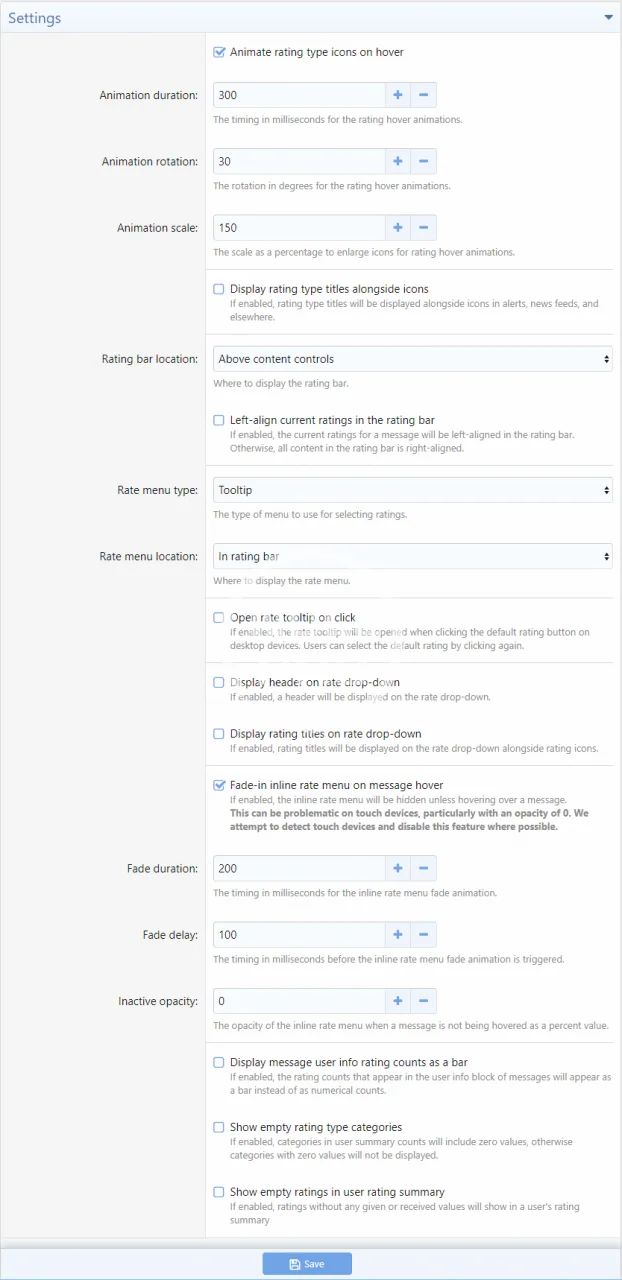Click the Save button
Viewport: 622px width, 1280px height.
tap(307, 1264)
